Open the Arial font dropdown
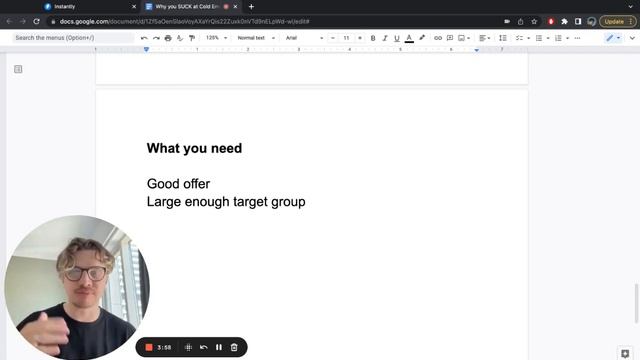The width and height of the screenshot is (640, 360). 304,38
